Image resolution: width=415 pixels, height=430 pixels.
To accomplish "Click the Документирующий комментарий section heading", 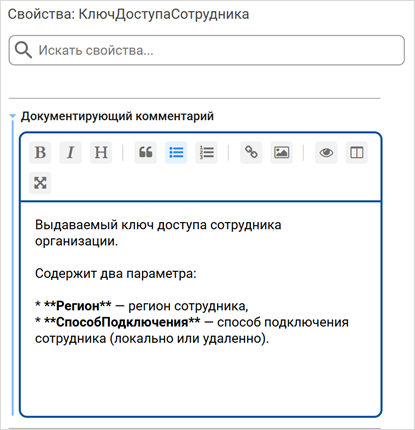I will (x=117, y=116).
